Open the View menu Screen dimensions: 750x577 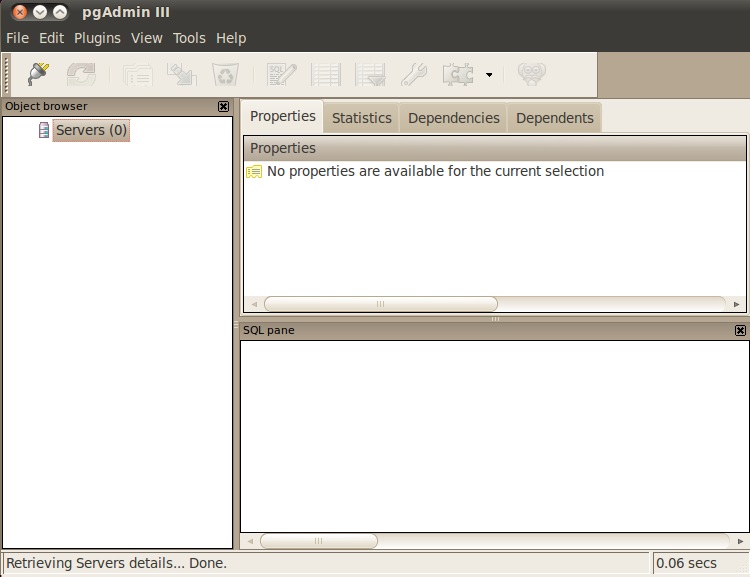pos(147,38)
